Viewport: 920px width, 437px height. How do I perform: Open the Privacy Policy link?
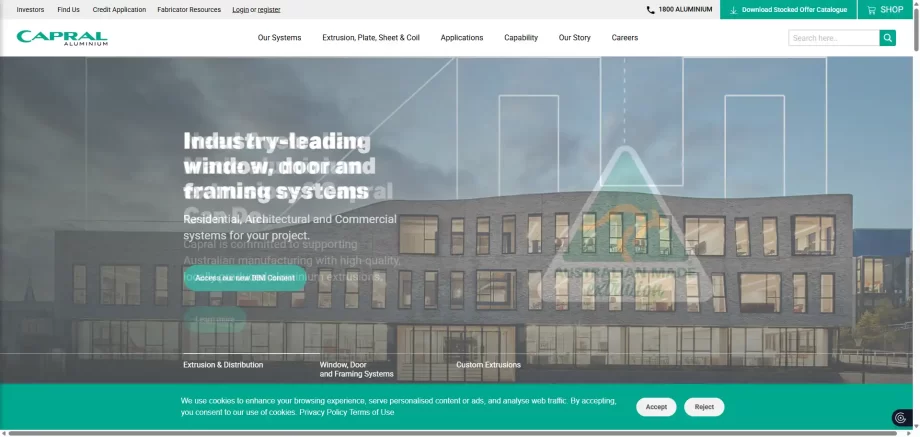323,412
